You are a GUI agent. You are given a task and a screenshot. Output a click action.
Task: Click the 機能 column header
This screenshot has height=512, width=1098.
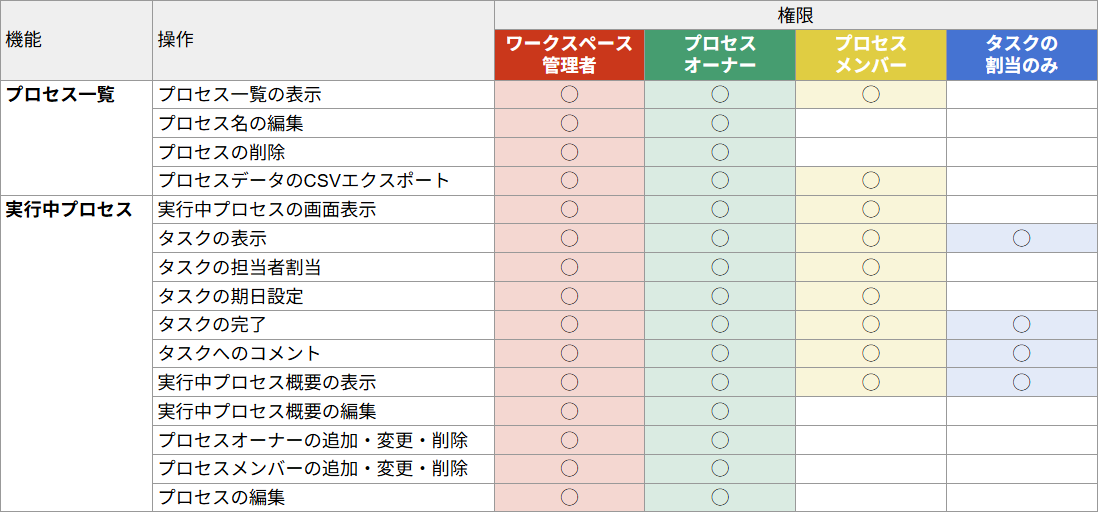(x=24, y=40)
